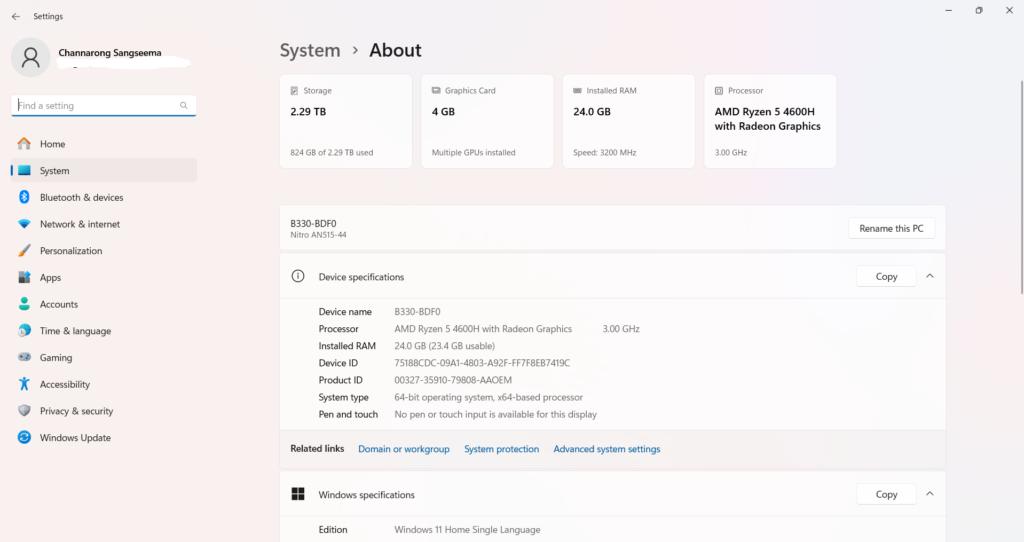Click the Personalization paintbrush icon
This screenshot has height=542, width=1024.
[x=24, y=251]
